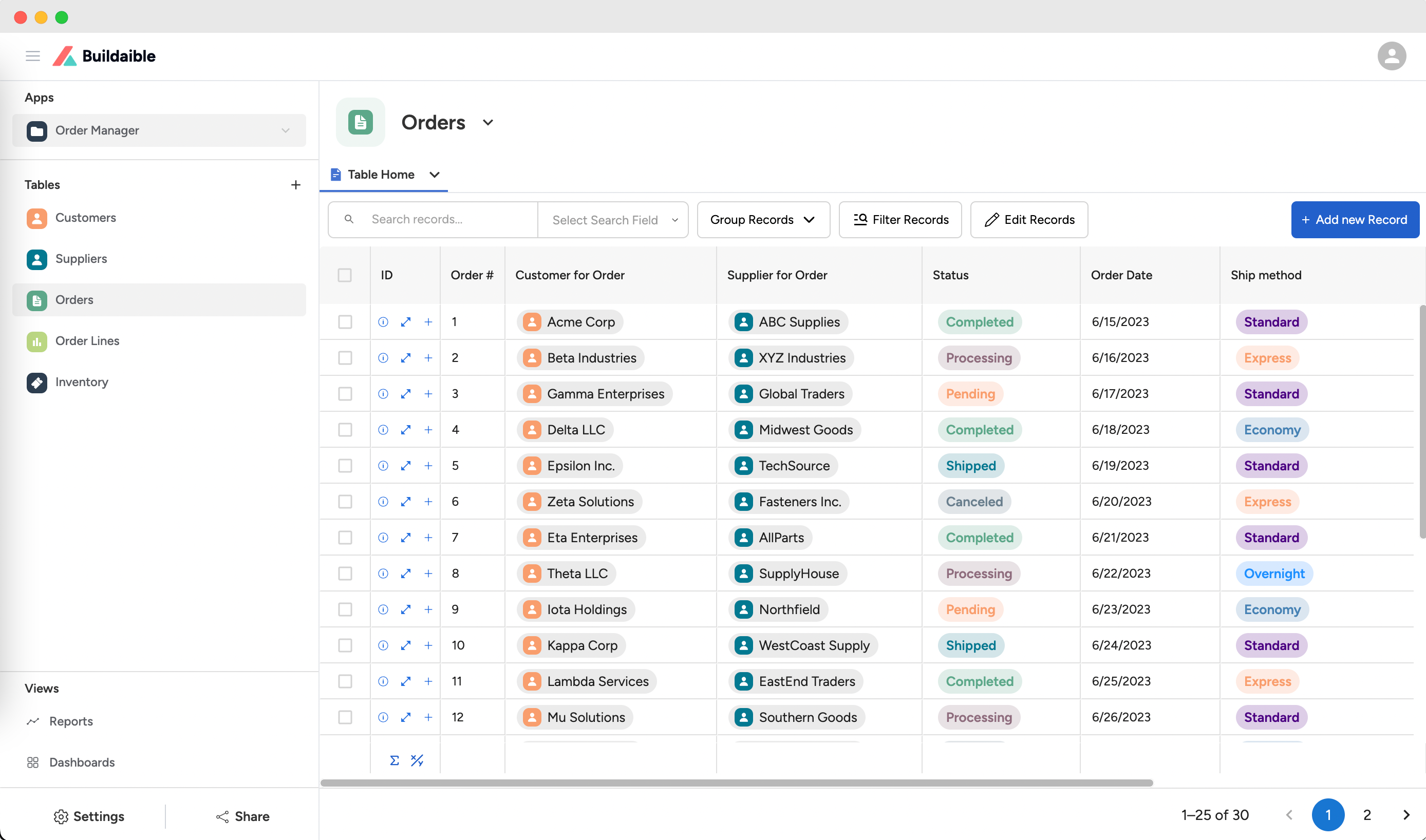This screenshot has width=1426, height=840.
Task: Click info icon for order 4
Action: (383, 430)
